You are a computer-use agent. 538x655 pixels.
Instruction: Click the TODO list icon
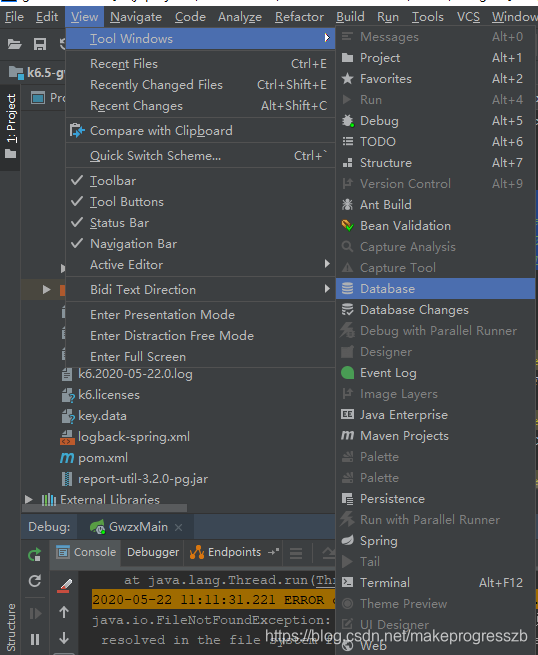[348, 142]
